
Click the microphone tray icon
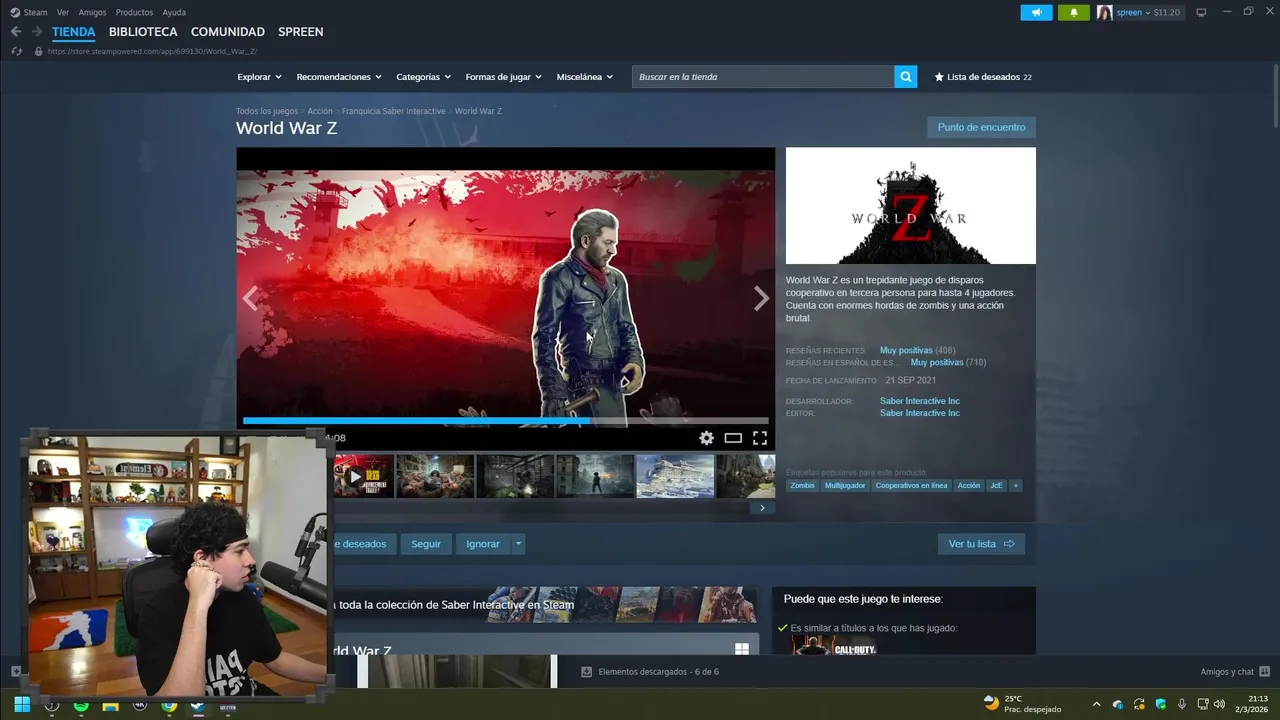click(1182, 705)
